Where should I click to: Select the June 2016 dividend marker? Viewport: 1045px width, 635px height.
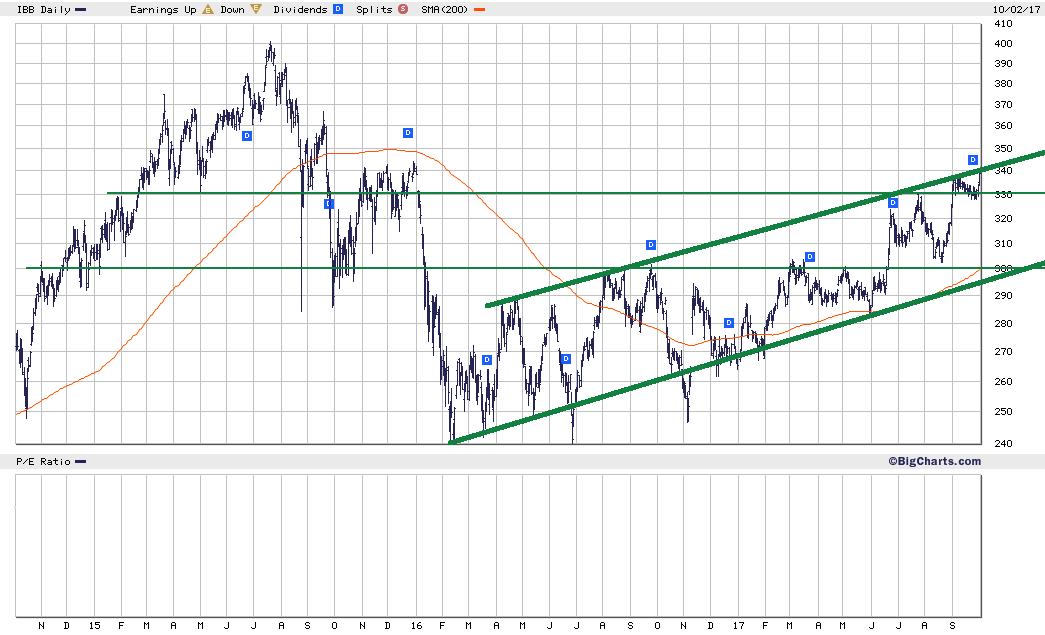(x=566, y=359)
